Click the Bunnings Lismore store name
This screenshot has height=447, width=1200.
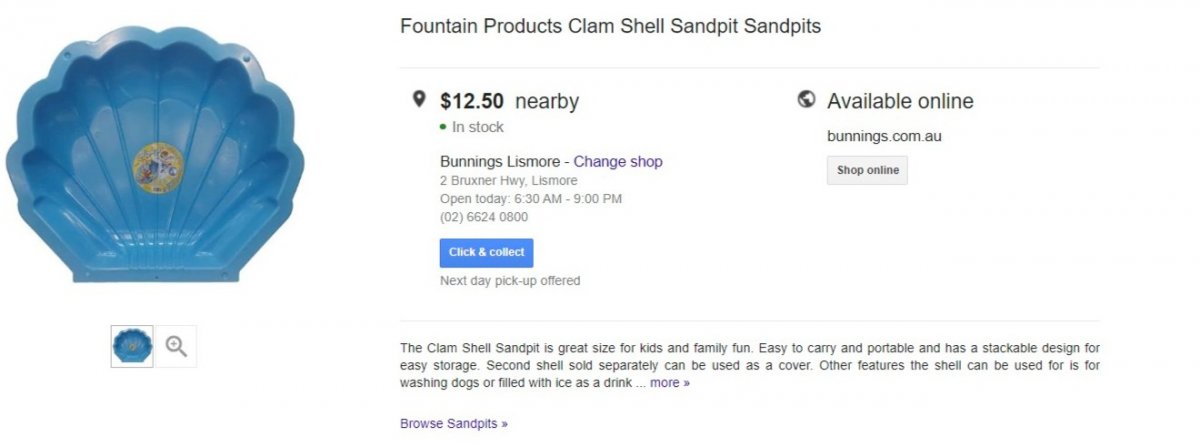coord(504,161)
